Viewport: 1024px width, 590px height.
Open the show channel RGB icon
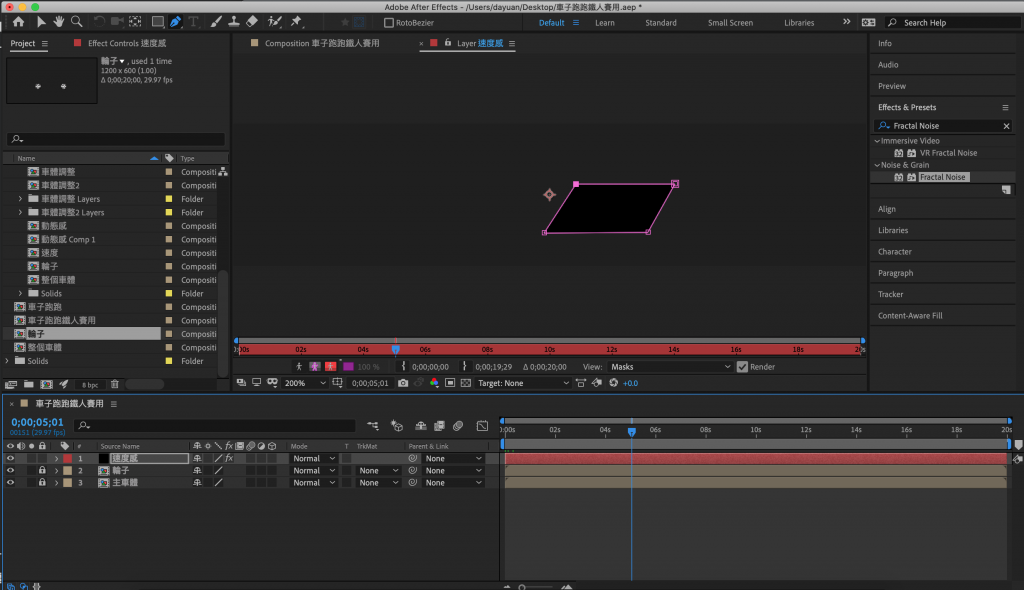click(434, 383)
